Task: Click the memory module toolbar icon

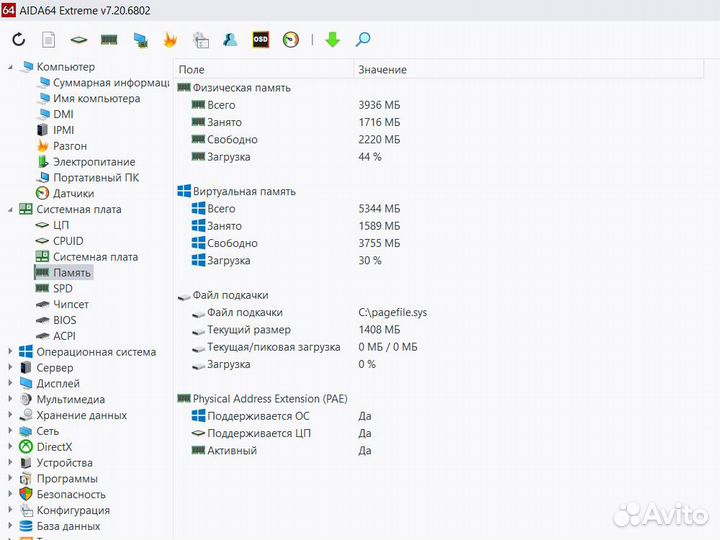Action: [109, 40]
